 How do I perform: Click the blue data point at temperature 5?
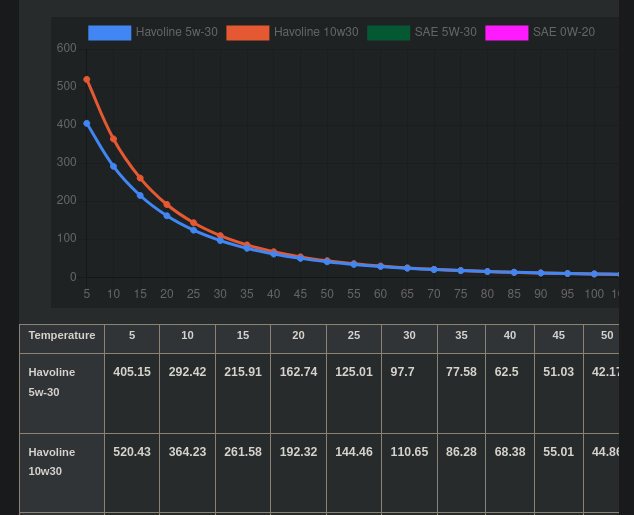[87, 123]
